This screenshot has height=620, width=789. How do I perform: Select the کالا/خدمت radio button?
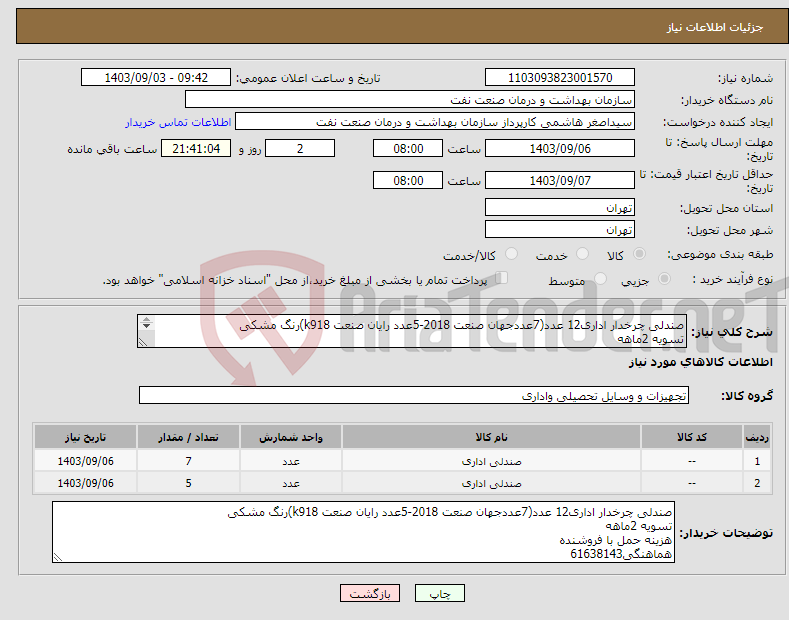pos(511,254)
